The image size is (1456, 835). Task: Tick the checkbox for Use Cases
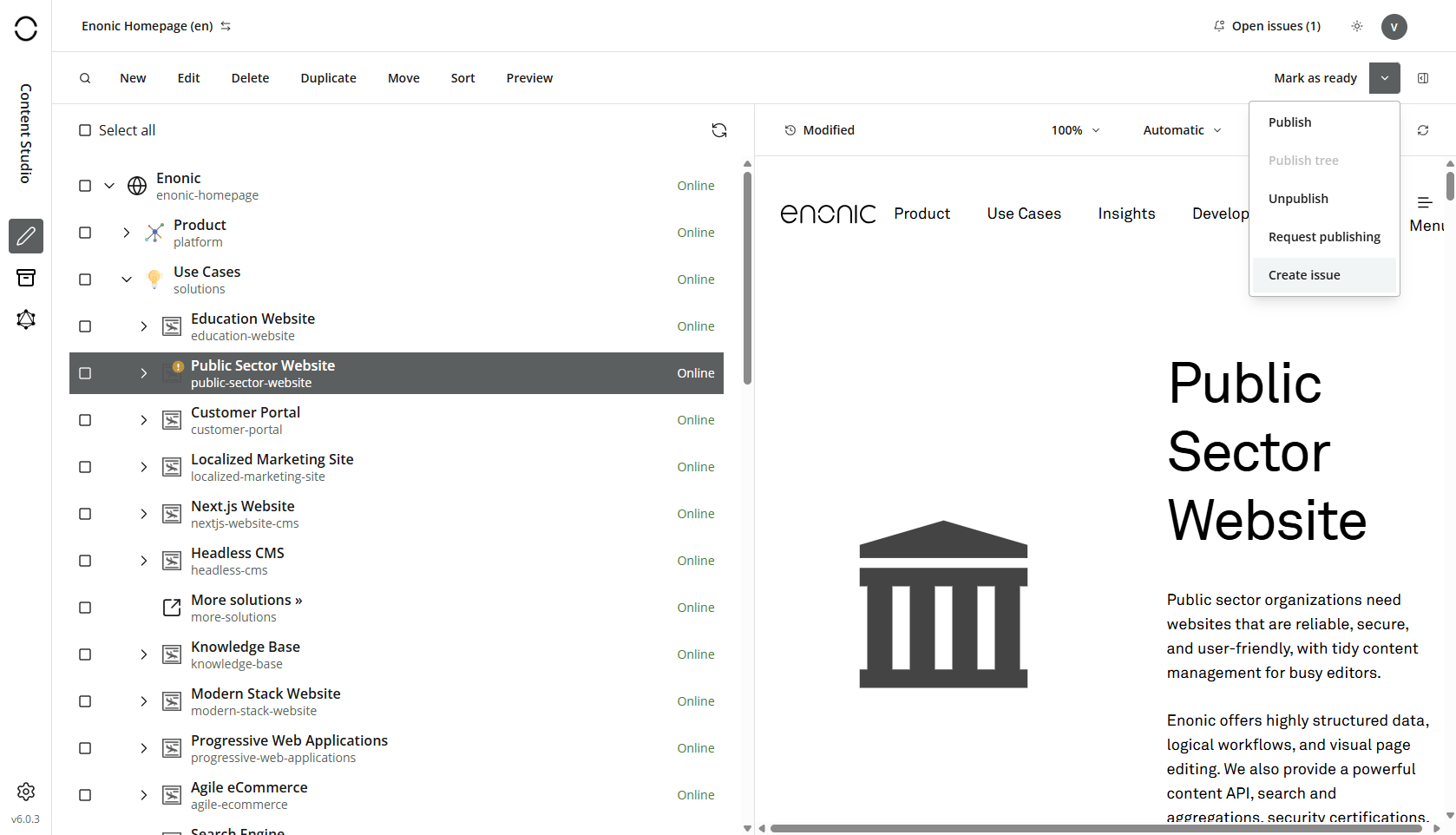pyautogui.click(x=85, y=279)
